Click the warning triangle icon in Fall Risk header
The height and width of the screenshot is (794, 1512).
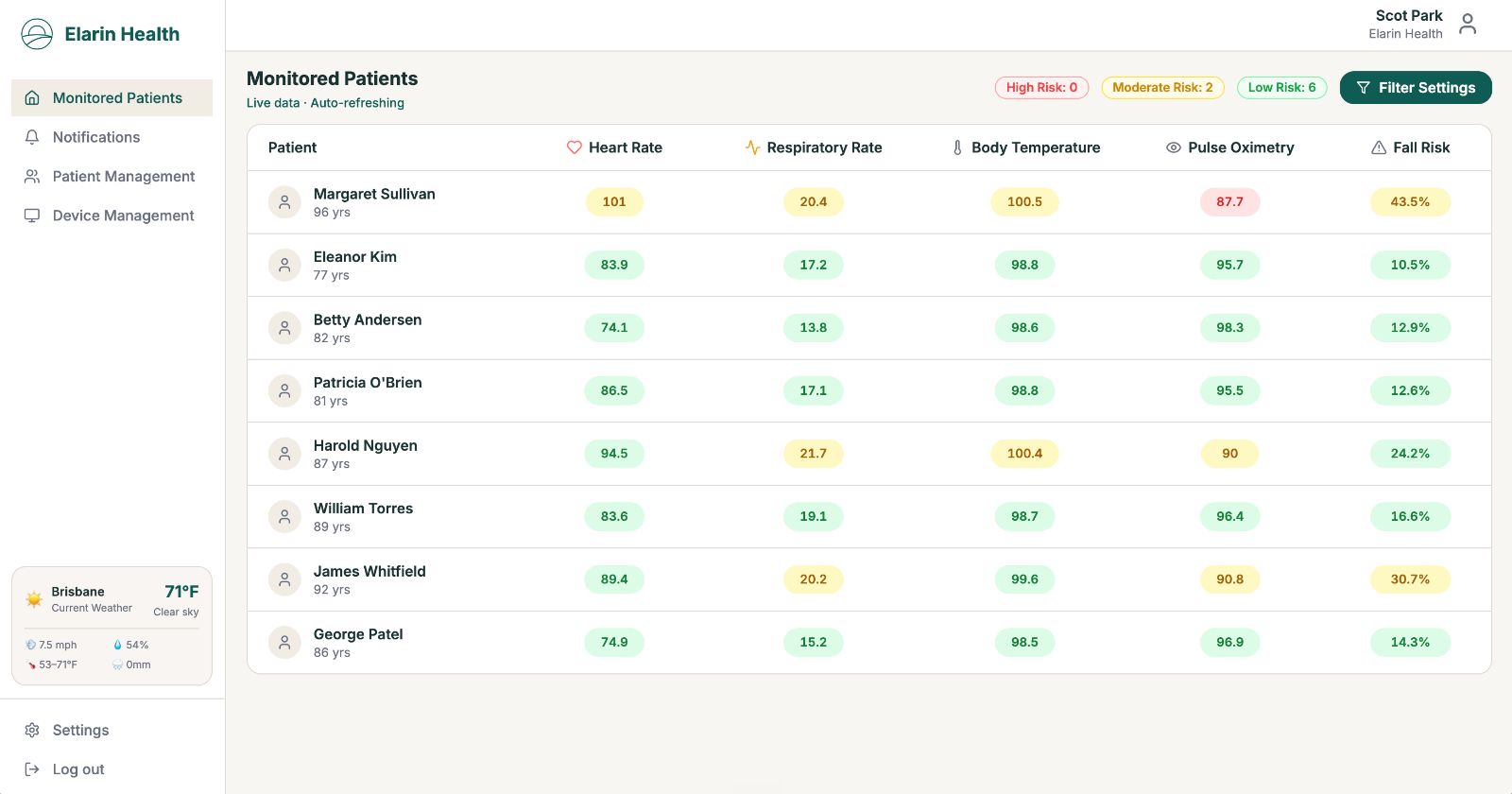pyautogui.click(x=1379, y=147)
